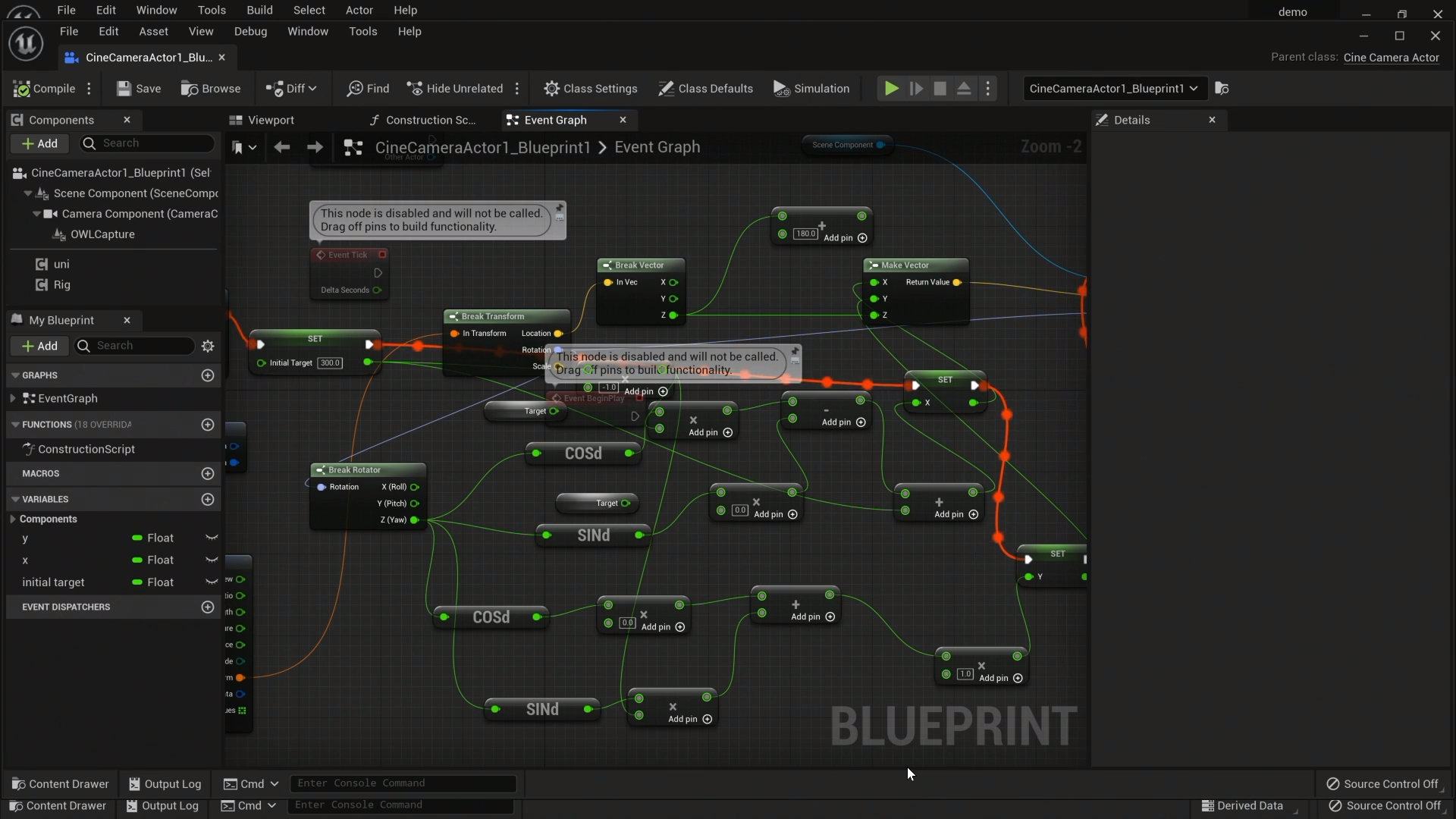Collapse the Scene Component tree item
Viewport: 1456px width, 819px height.
28,193
